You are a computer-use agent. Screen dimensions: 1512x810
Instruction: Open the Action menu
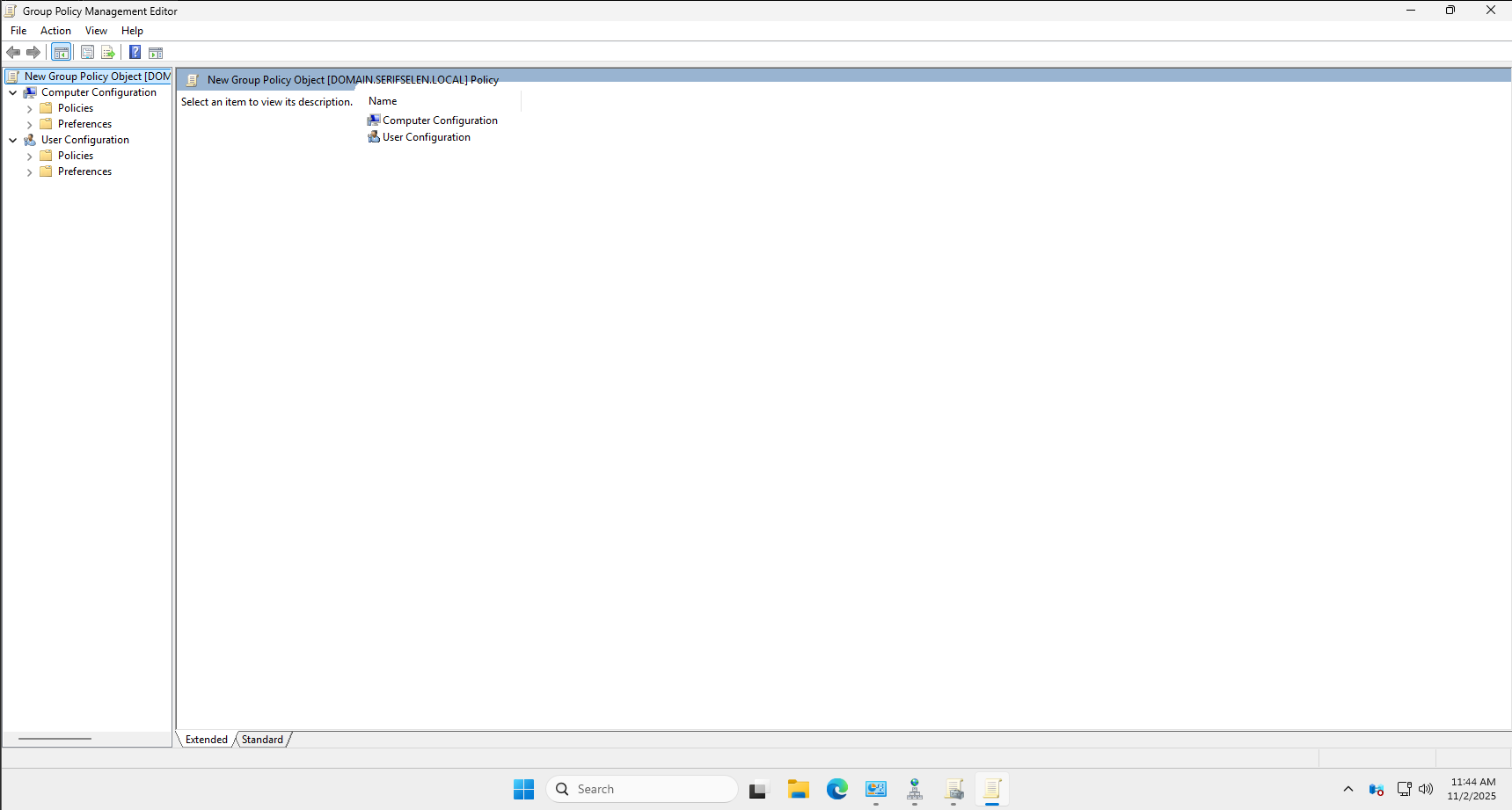click(x=55, y=31)
